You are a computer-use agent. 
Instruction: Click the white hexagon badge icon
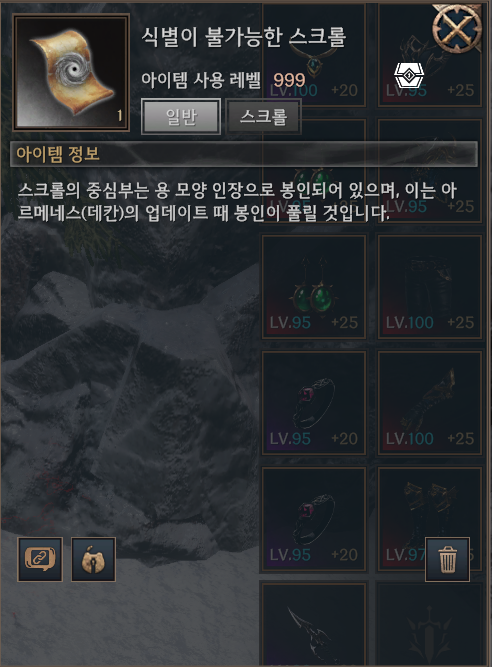tap(409, 75)
